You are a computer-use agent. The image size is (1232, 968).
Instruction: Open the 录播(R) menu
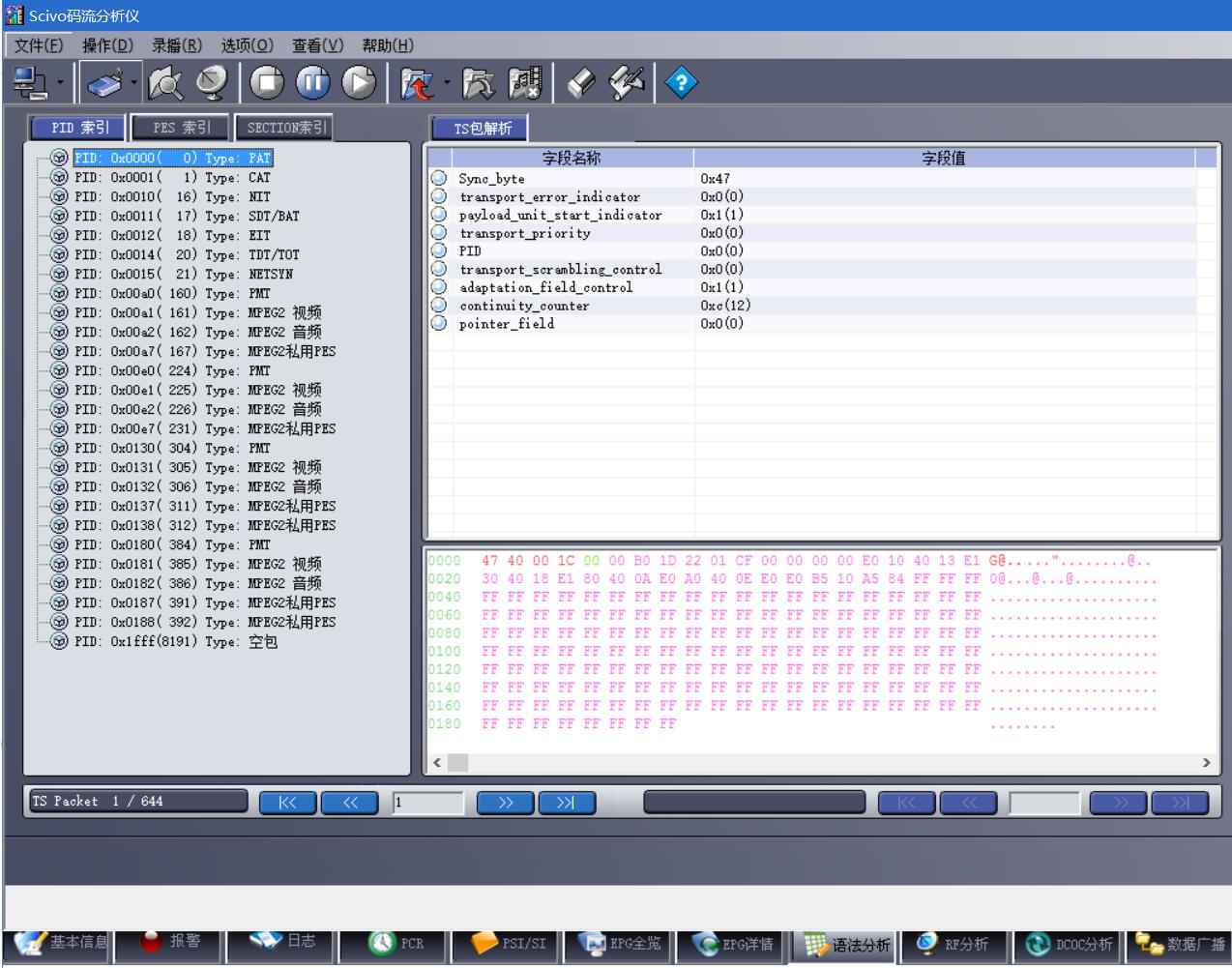point(177,45)
